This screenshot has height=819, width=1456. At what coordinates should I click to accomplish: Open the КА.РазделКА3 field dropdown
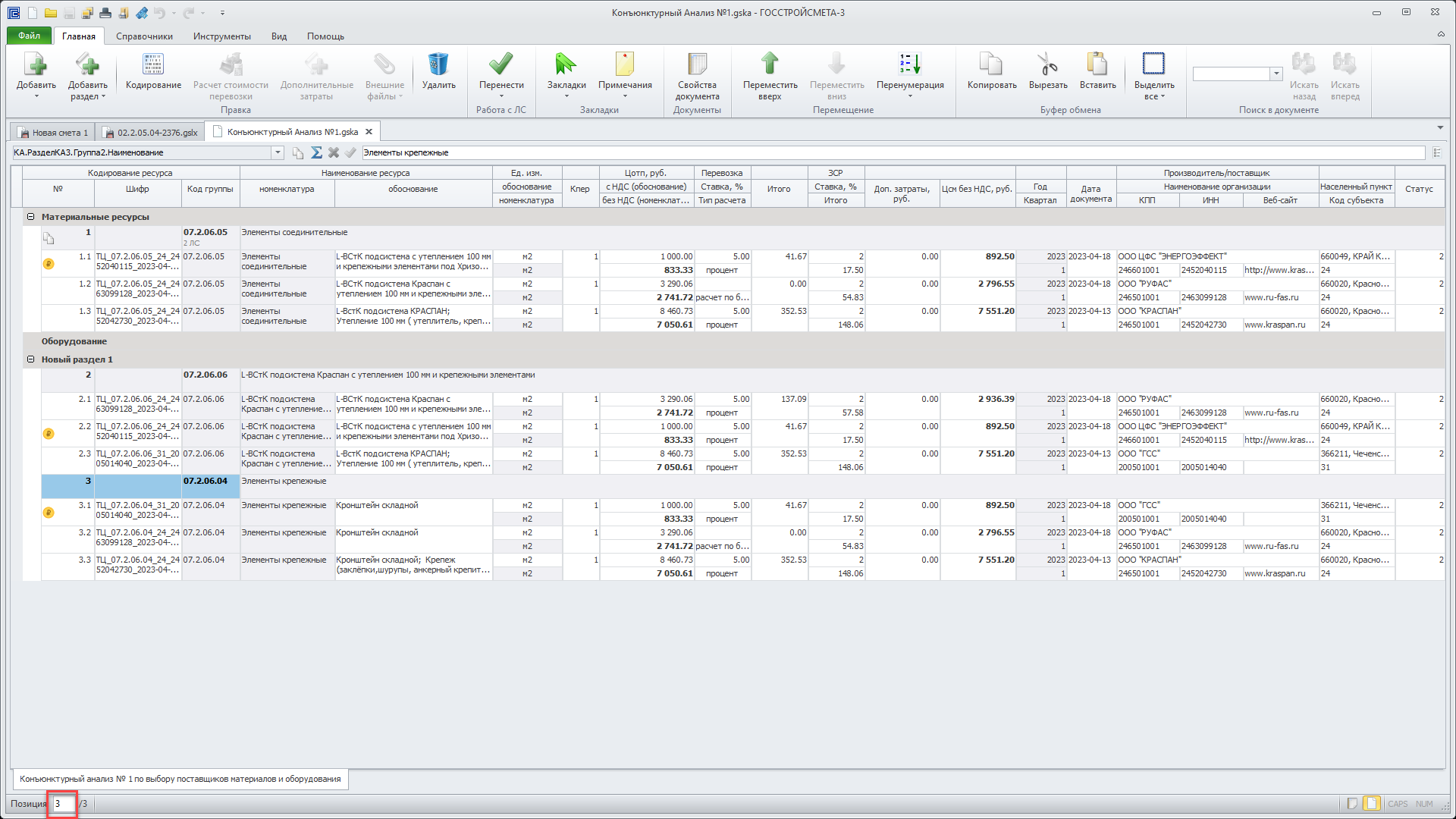(x=278, y=152)
